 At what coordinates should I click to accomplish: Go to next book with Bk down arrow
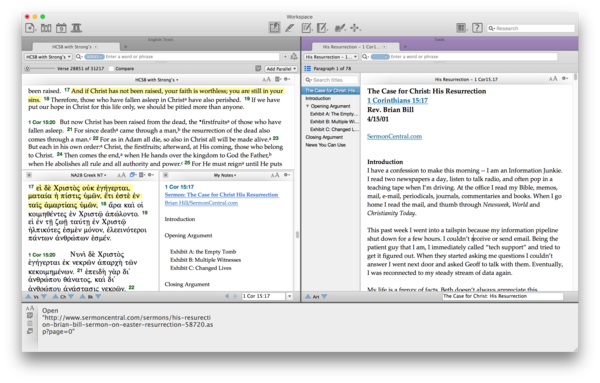pos(98,297)
